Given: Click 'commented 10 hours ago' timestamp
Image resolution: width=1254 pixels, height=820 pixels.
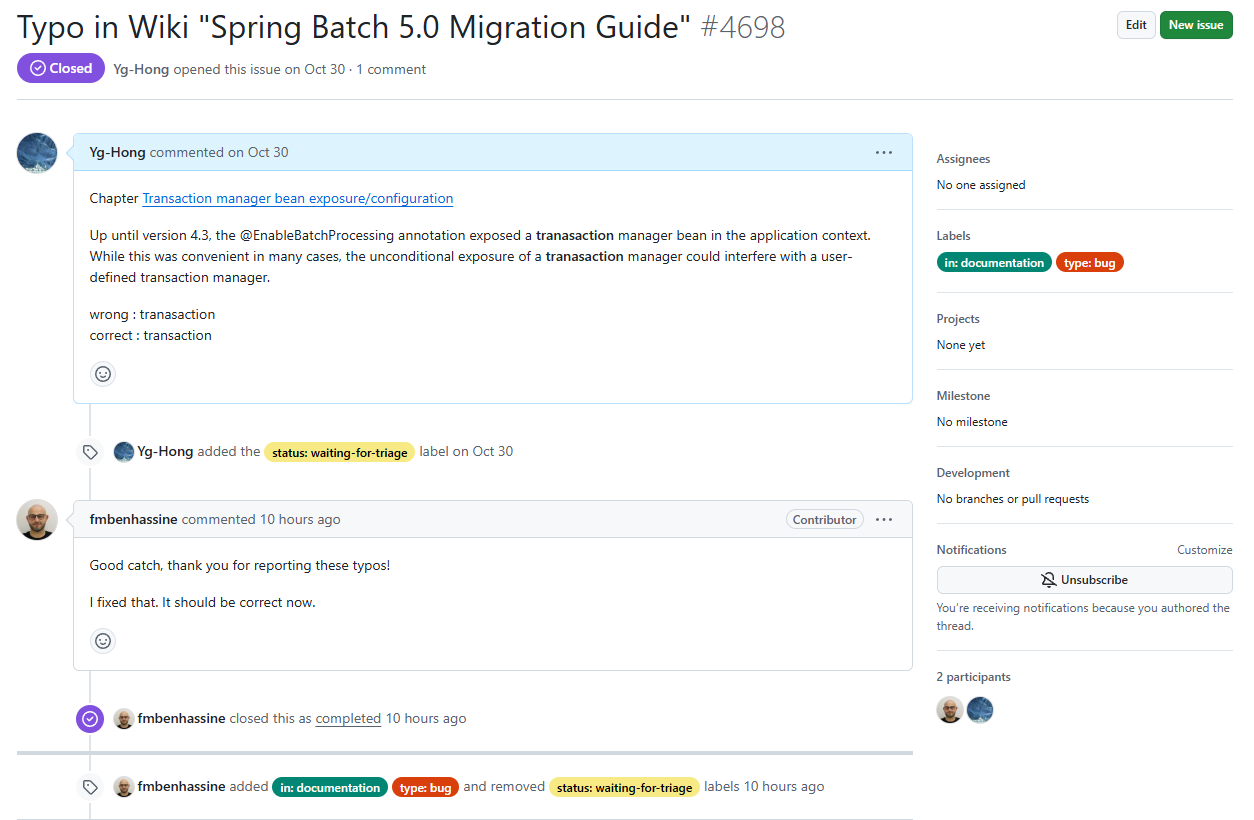Looking at the screenshot, I should (x=261, y=520).
